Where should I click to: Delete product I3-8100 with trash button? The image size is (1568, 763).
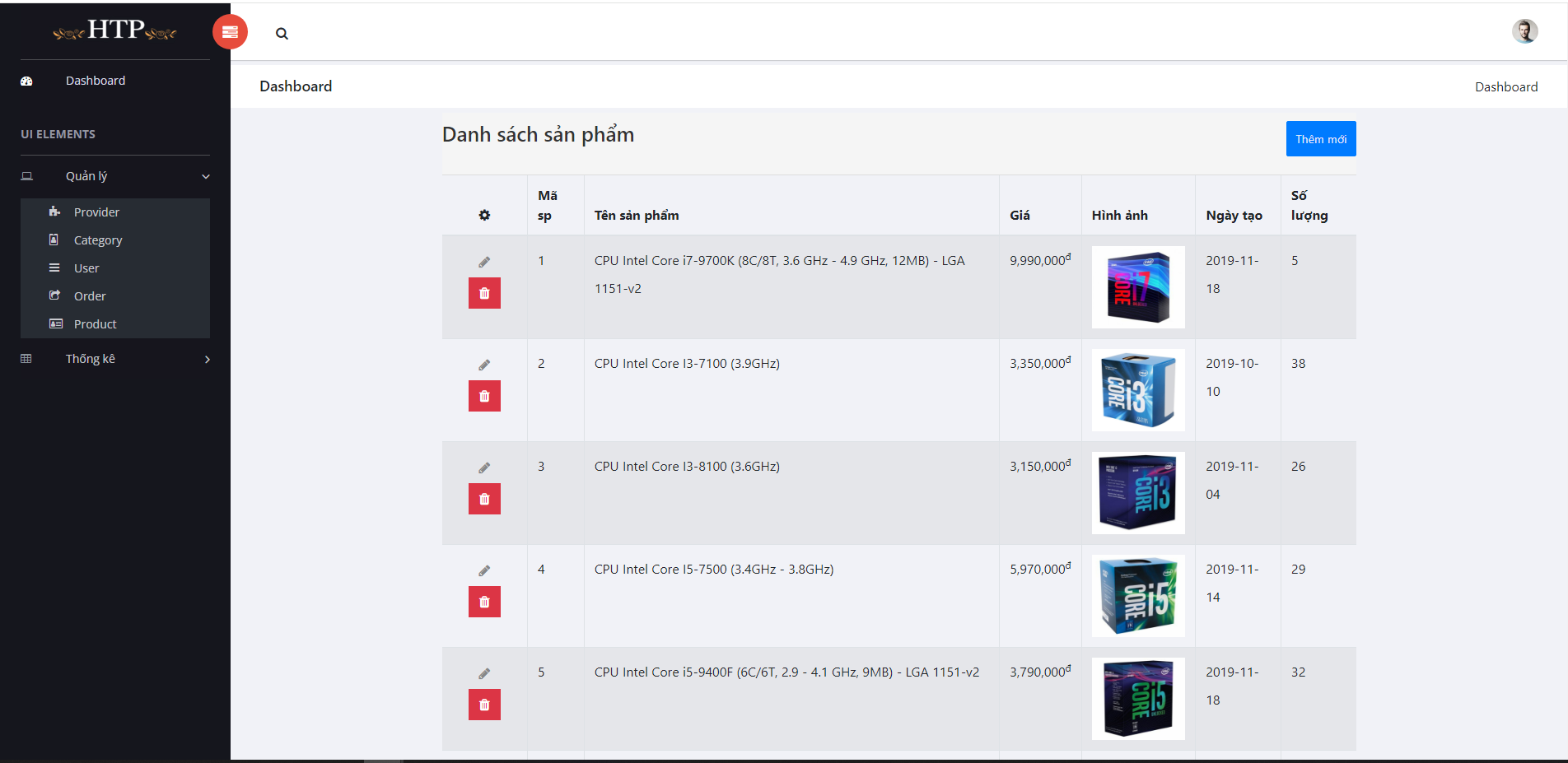tap(484, 499)
